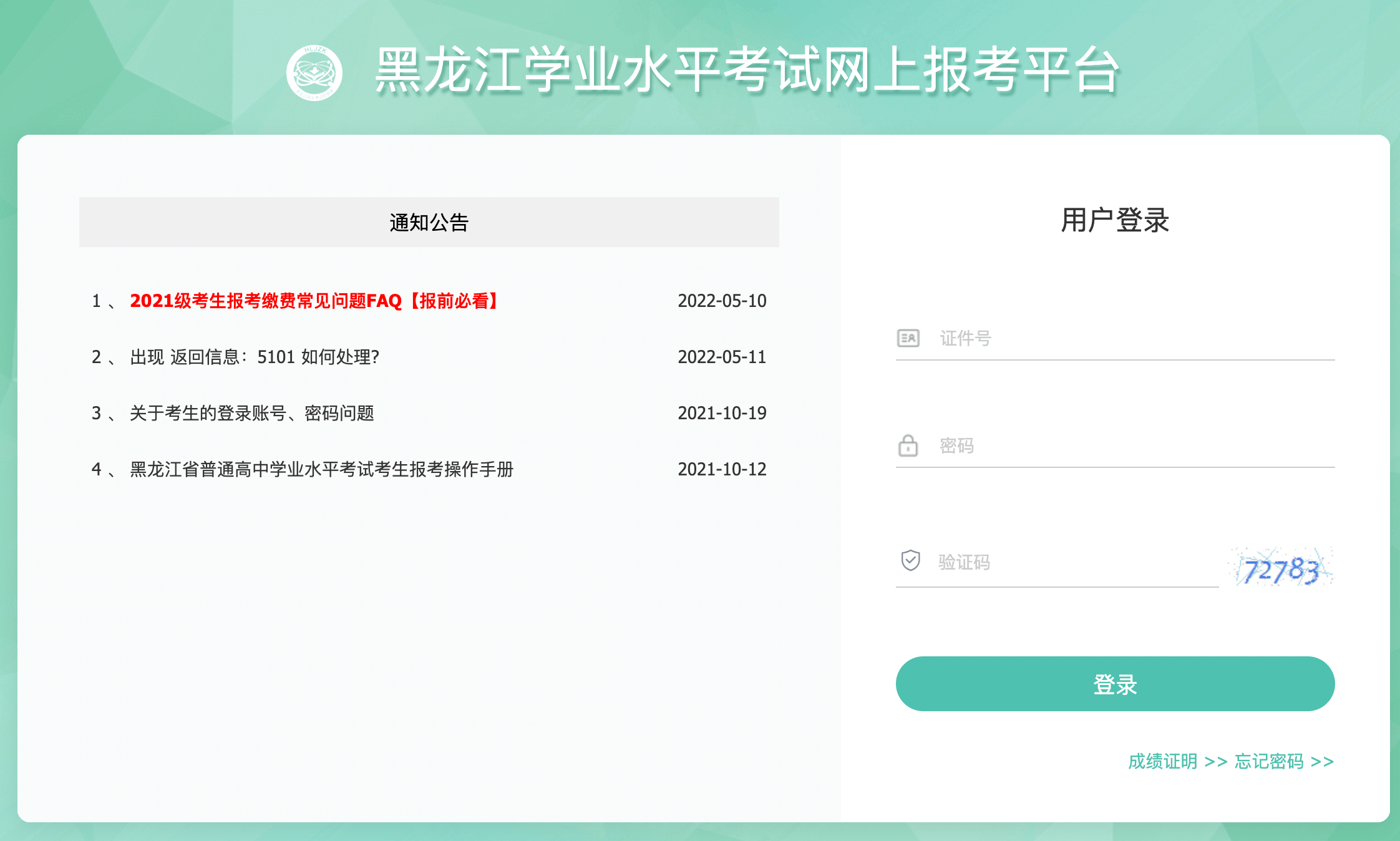Open the 关于考生的登录账号、密码问题 notice

coord(251,413)
